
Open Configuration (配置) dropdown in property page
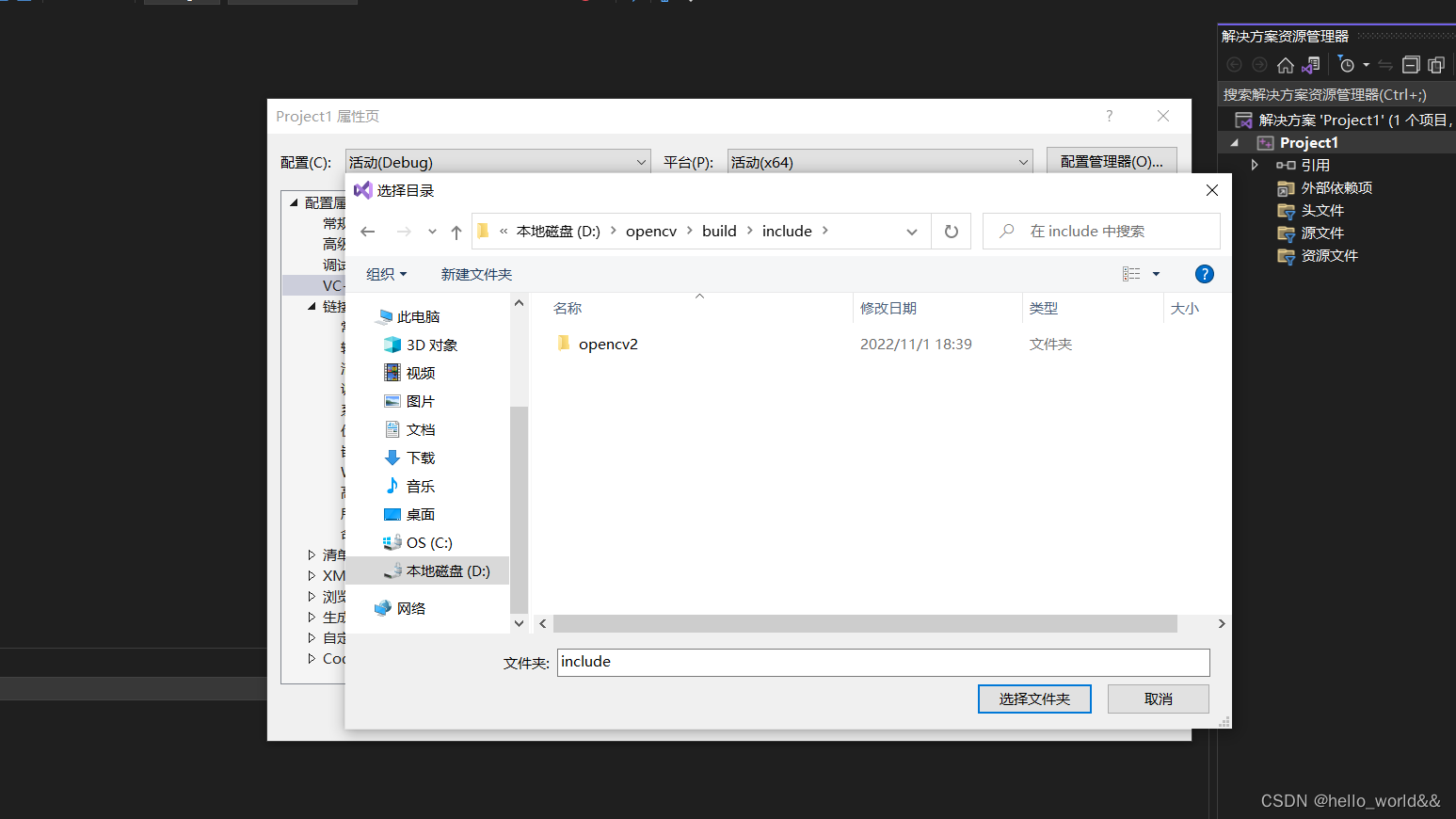click(x=498, y=162)
